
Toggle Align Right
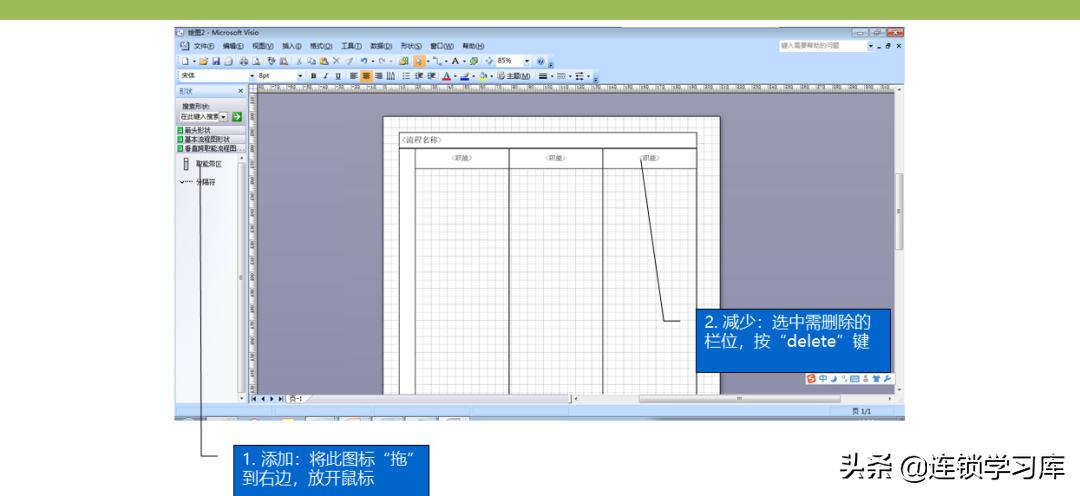[378, 76]
